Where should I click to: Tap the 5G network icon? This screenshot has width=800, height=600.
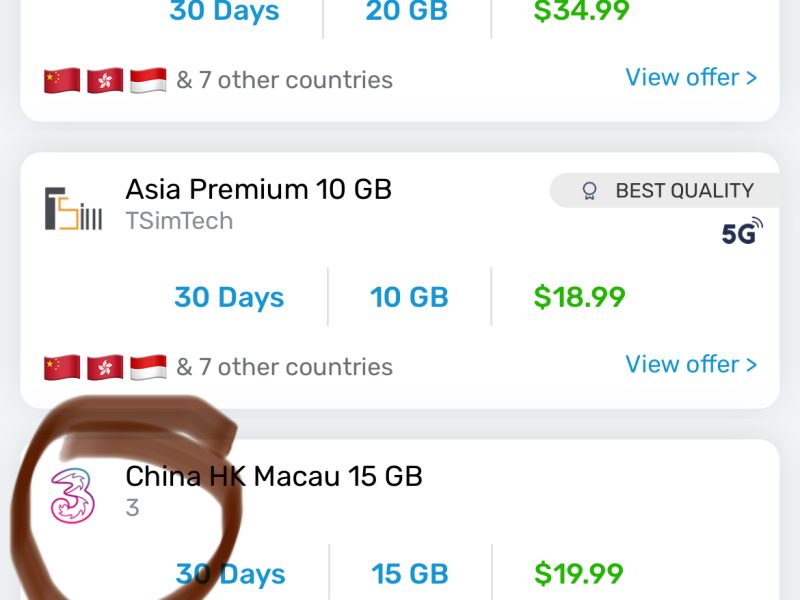(742, 232)
